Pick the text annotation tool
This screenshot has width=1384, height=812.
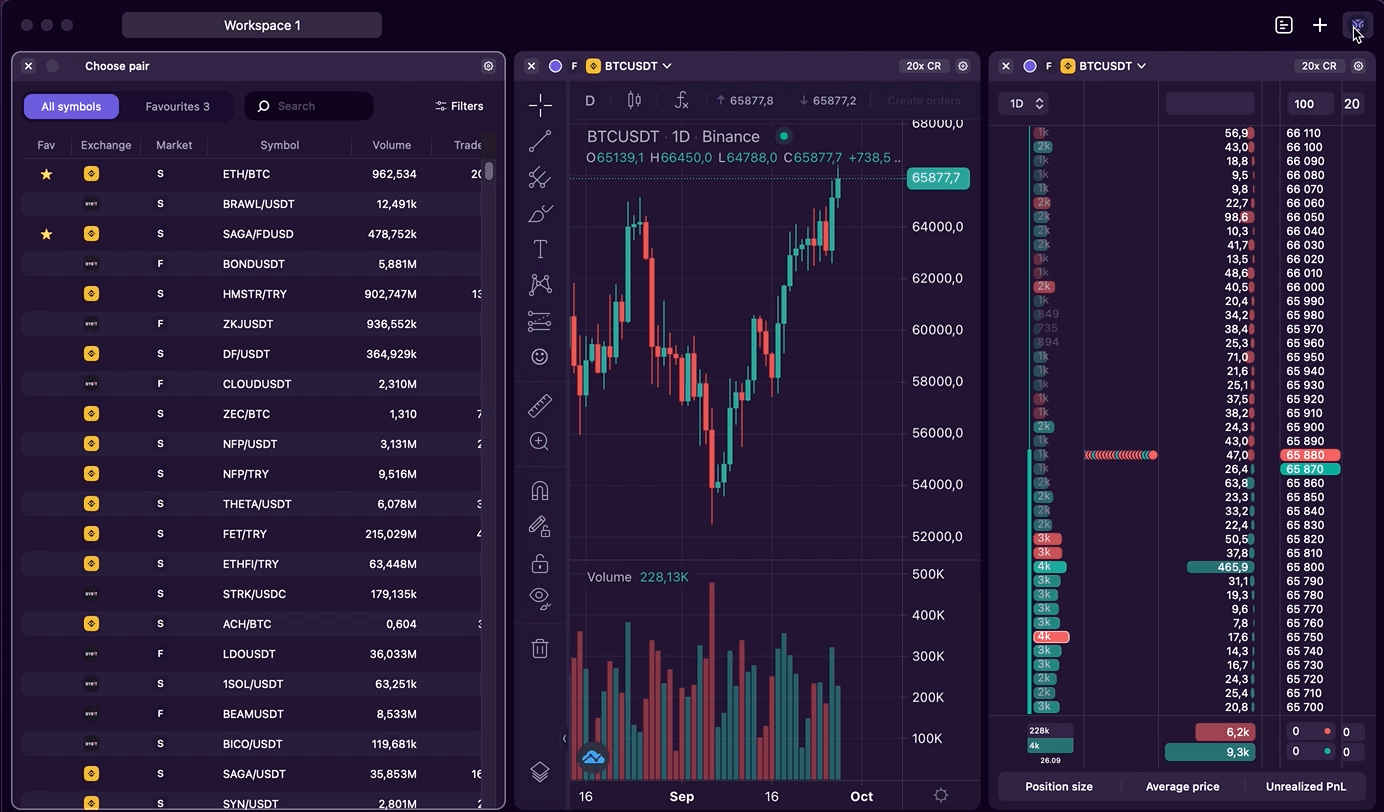coord(540,249)
